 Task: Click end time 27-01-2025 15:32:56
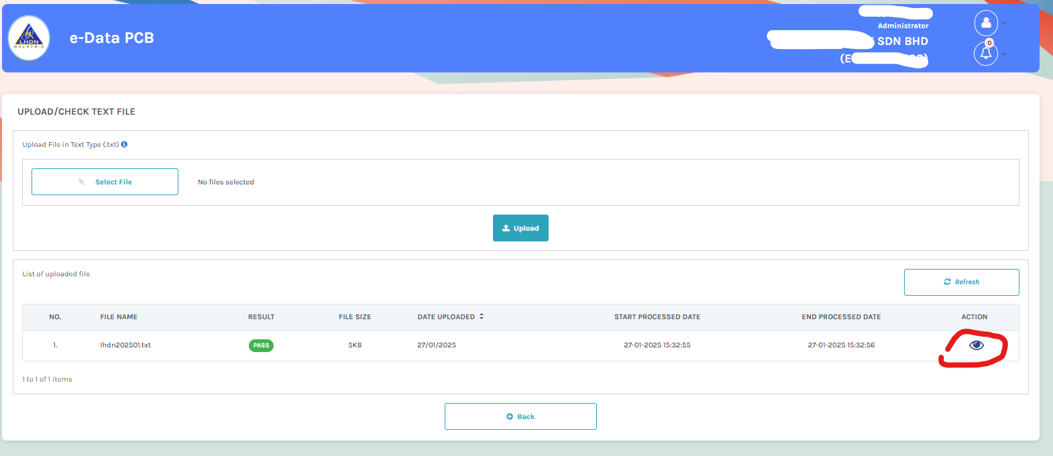pyautogui.click(x=841, y=345)
